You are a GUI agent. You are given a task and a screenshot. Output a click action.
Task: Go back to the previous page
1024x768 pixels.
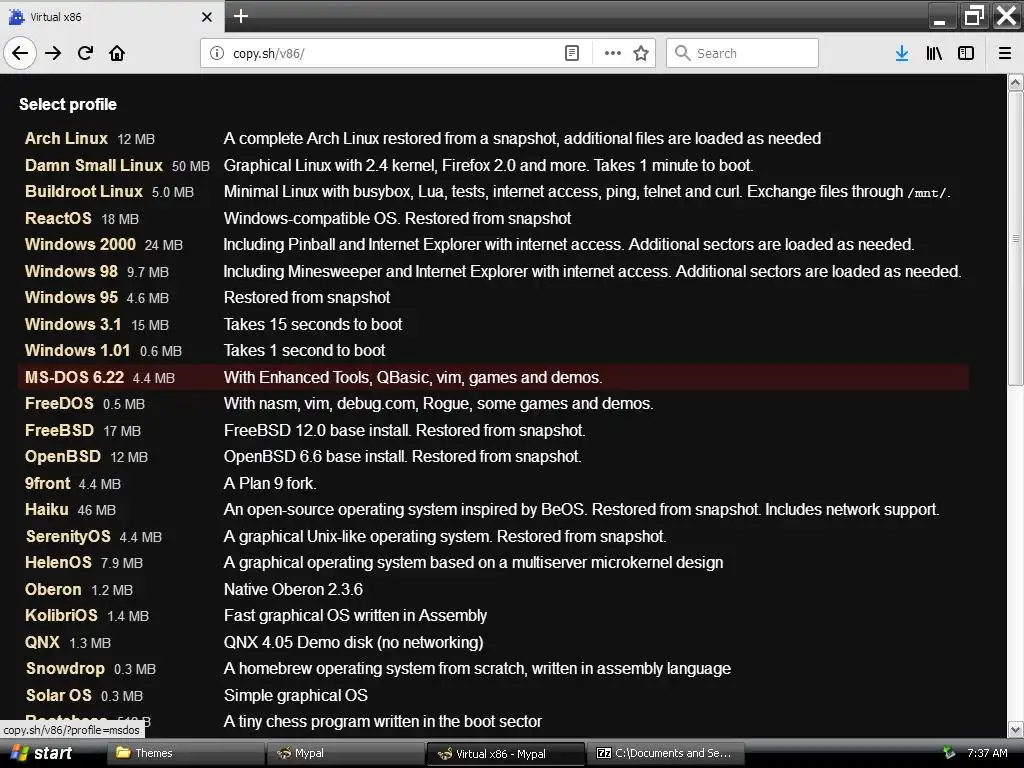[x=20, y=53]
